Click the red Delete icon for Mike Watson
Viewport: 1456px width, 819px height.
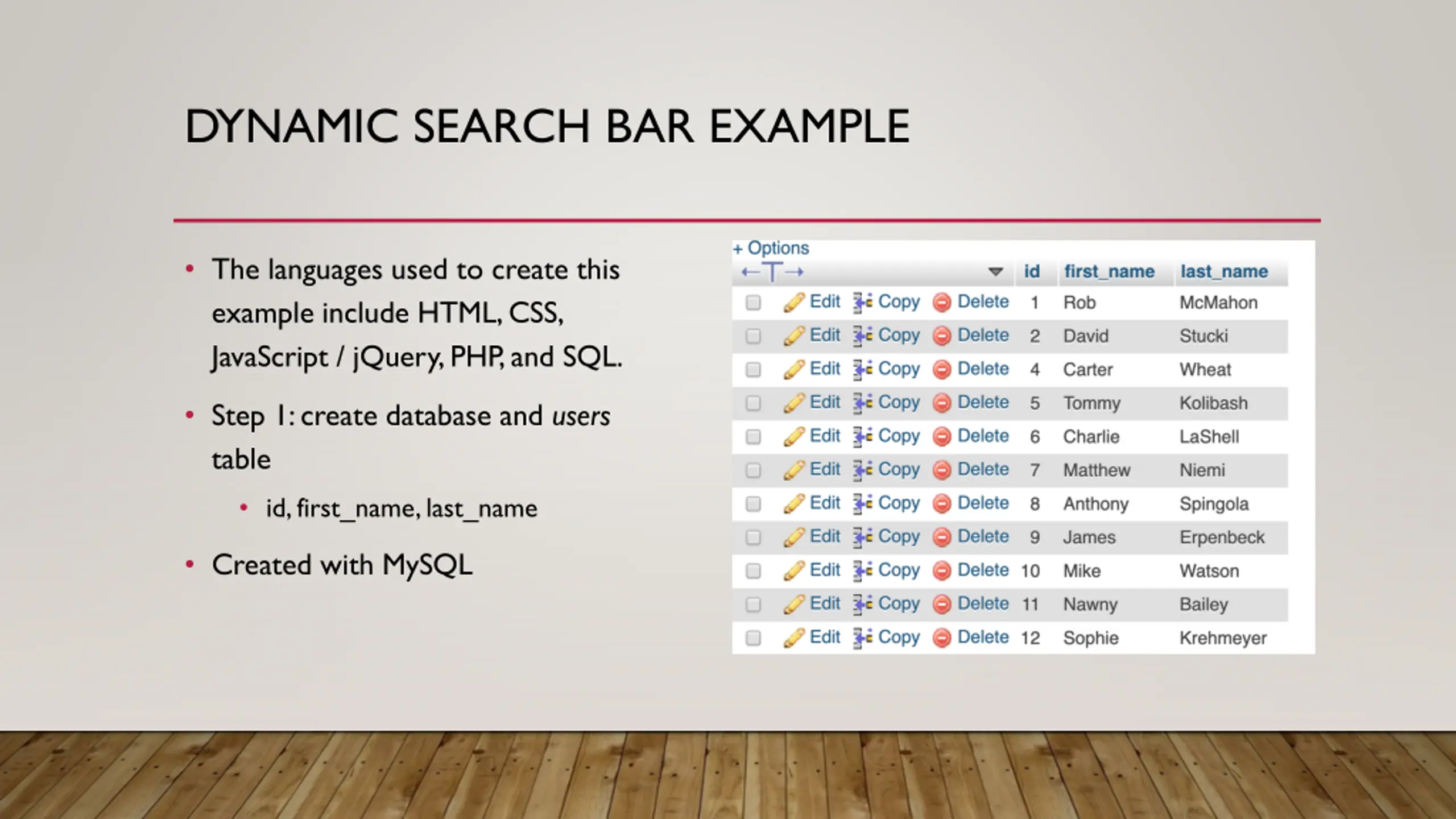coord(942,570)
